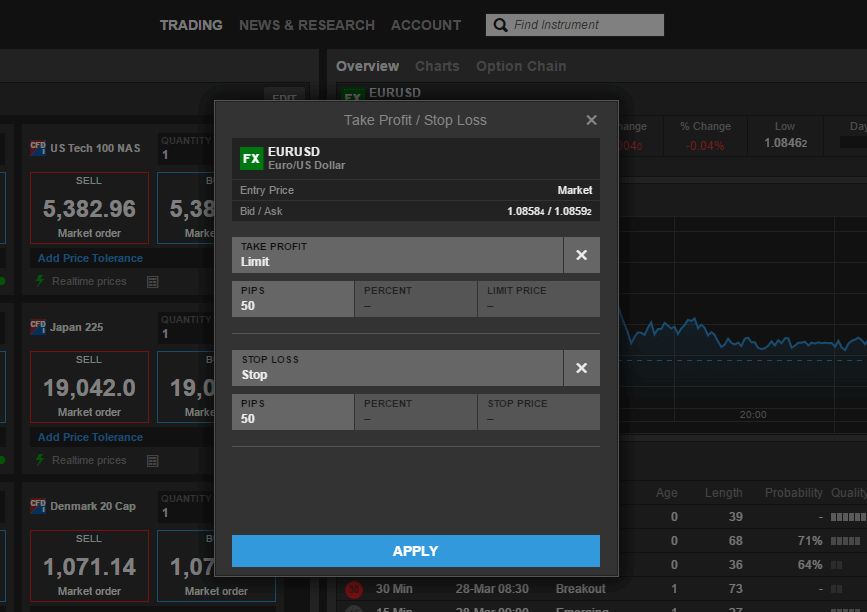The image size is (867, 612).
Task: Click Add Price Tolerance under US Tech 100
Action: click(90, 258)
